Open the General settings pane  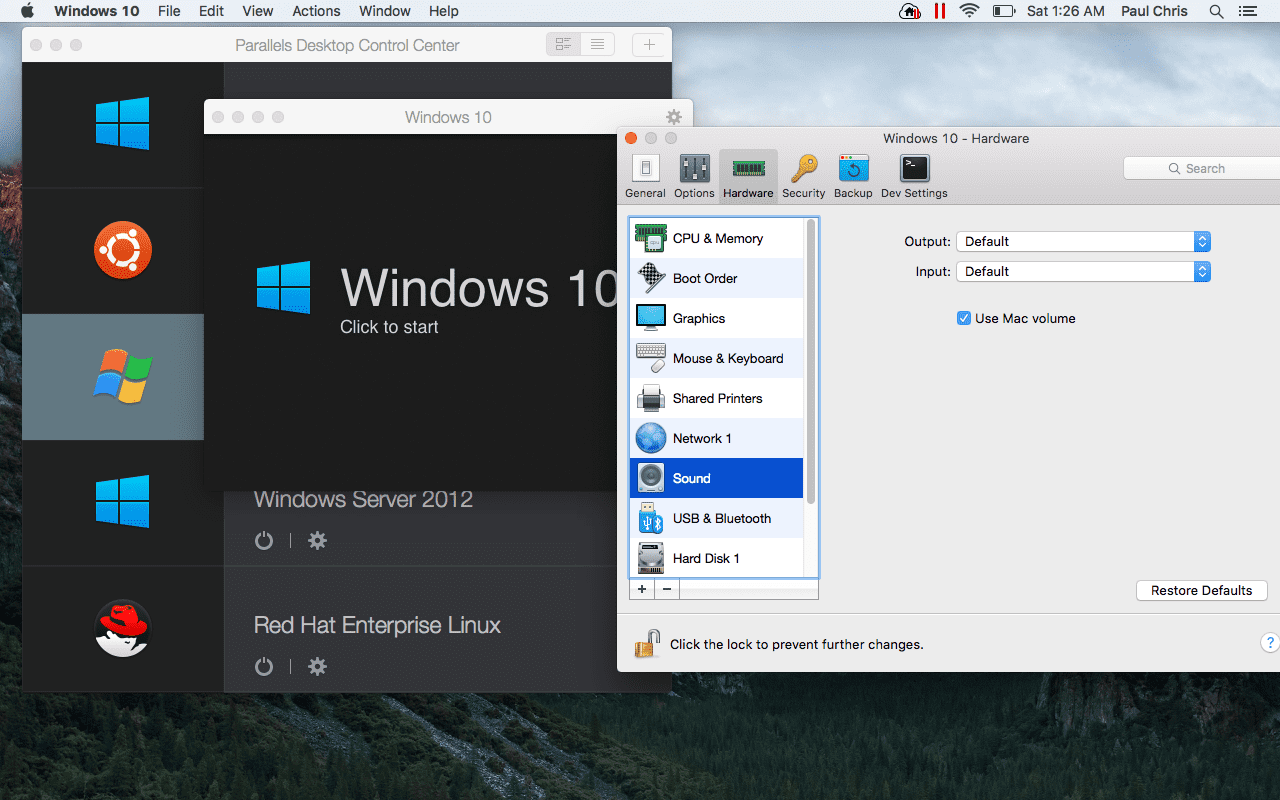tap(645, 177)
